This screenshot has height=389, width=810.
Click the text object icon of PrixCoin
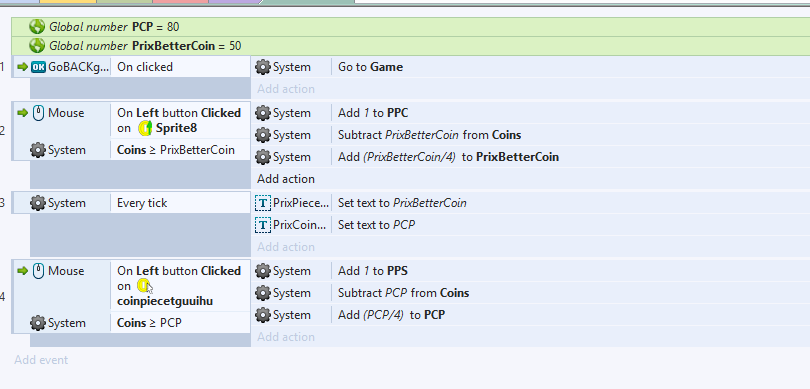[263, 225]
